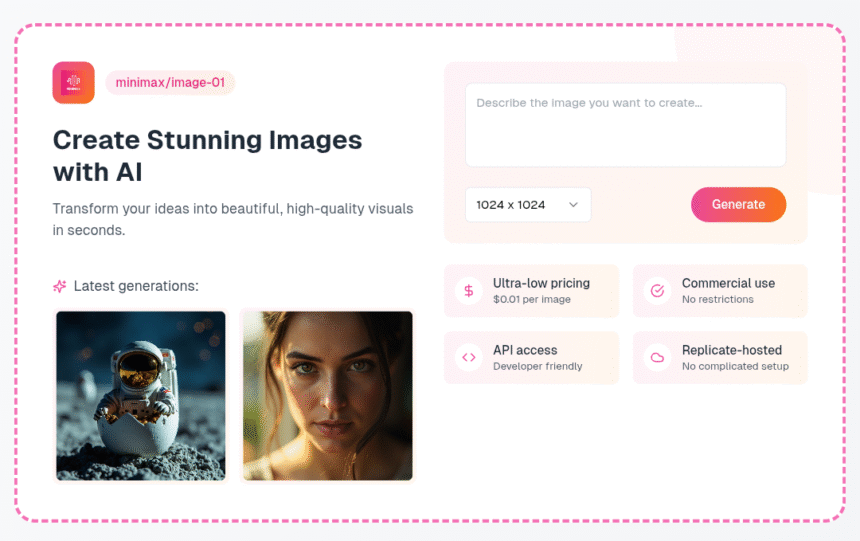Click the Commercial use checkmark badge icon
The height and width of the screenshot is (541, 860).
pos(657,291)
